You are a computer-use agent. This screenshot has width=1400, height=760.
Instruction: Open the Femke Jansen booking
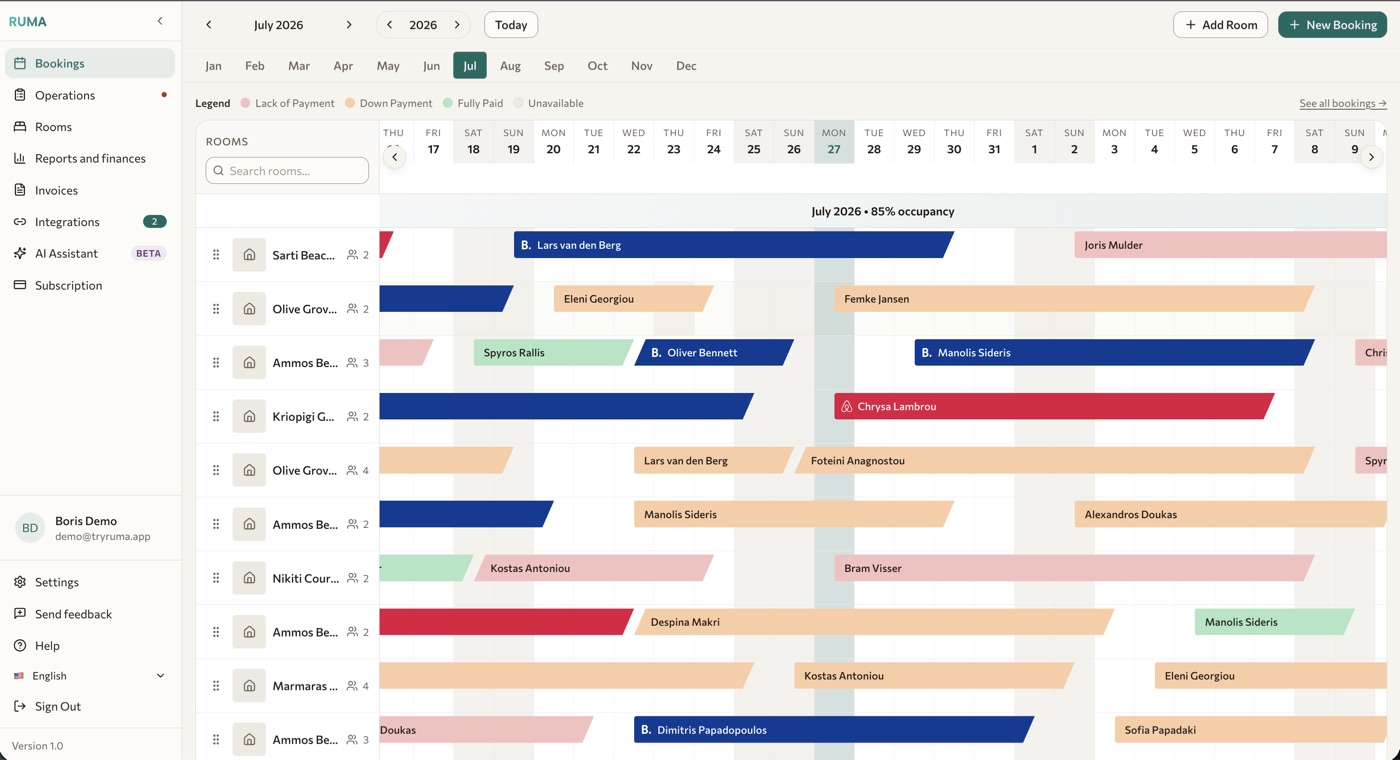(1074, 299)
